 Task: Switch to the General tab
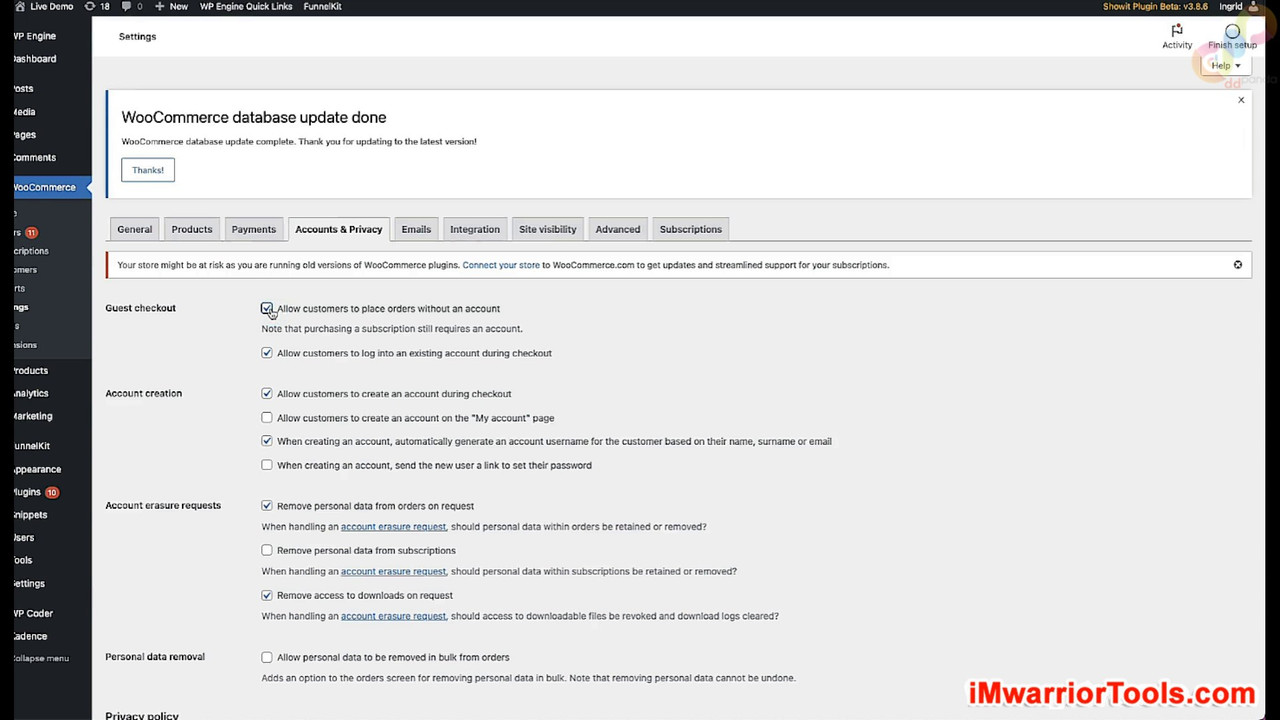pos(134,229)
